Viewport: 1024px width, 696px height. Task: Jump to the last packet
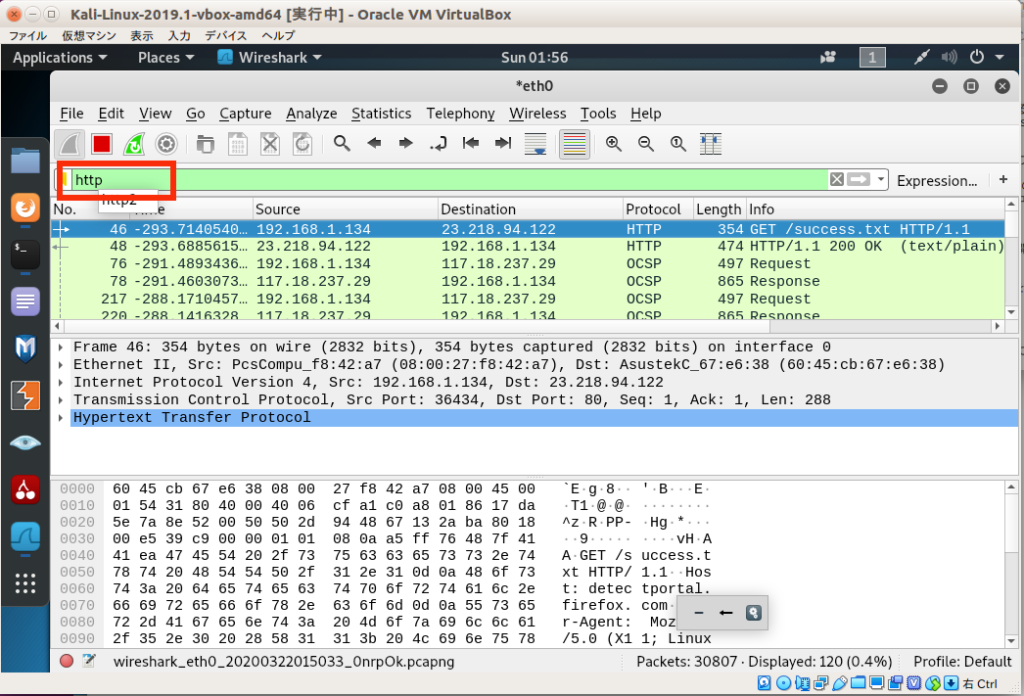pos(503,144)
